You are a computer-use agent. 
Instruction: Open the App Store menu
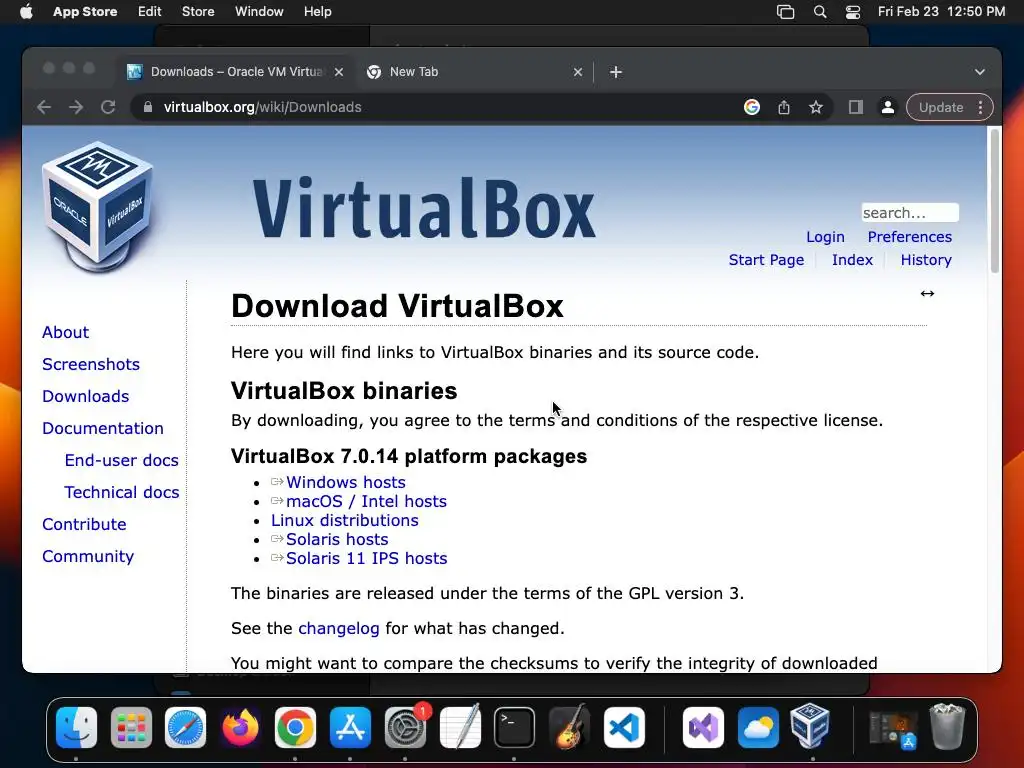point(85,11)
